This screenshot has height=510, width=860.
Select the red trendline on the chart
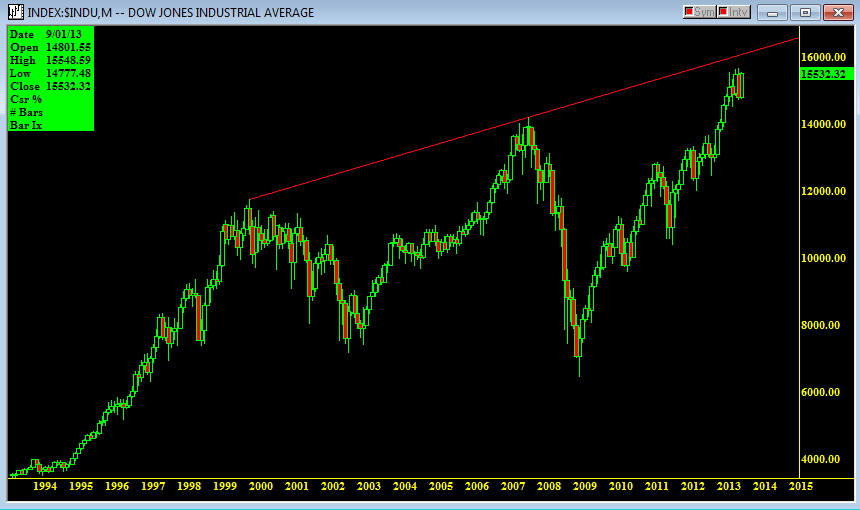[x=524, y=119]
